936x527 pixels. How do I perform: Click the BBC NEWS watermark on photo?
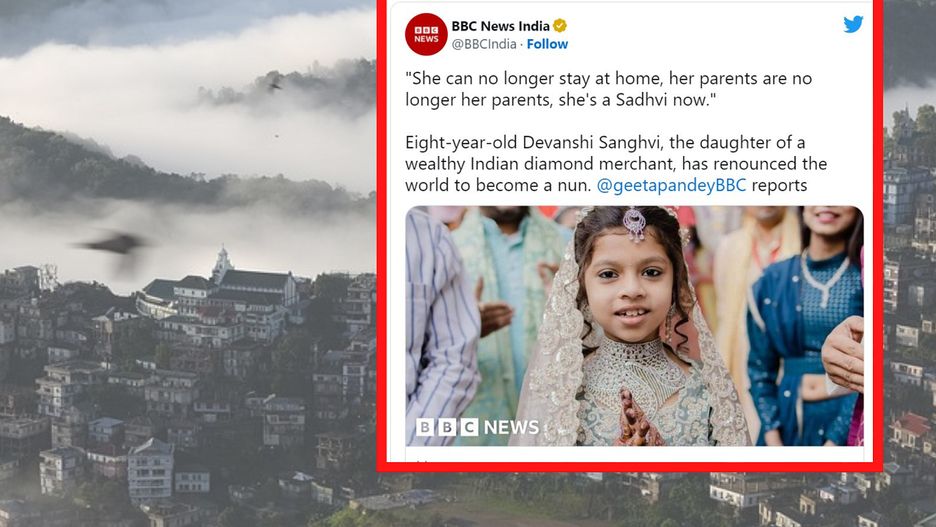[x=478, y=428]
